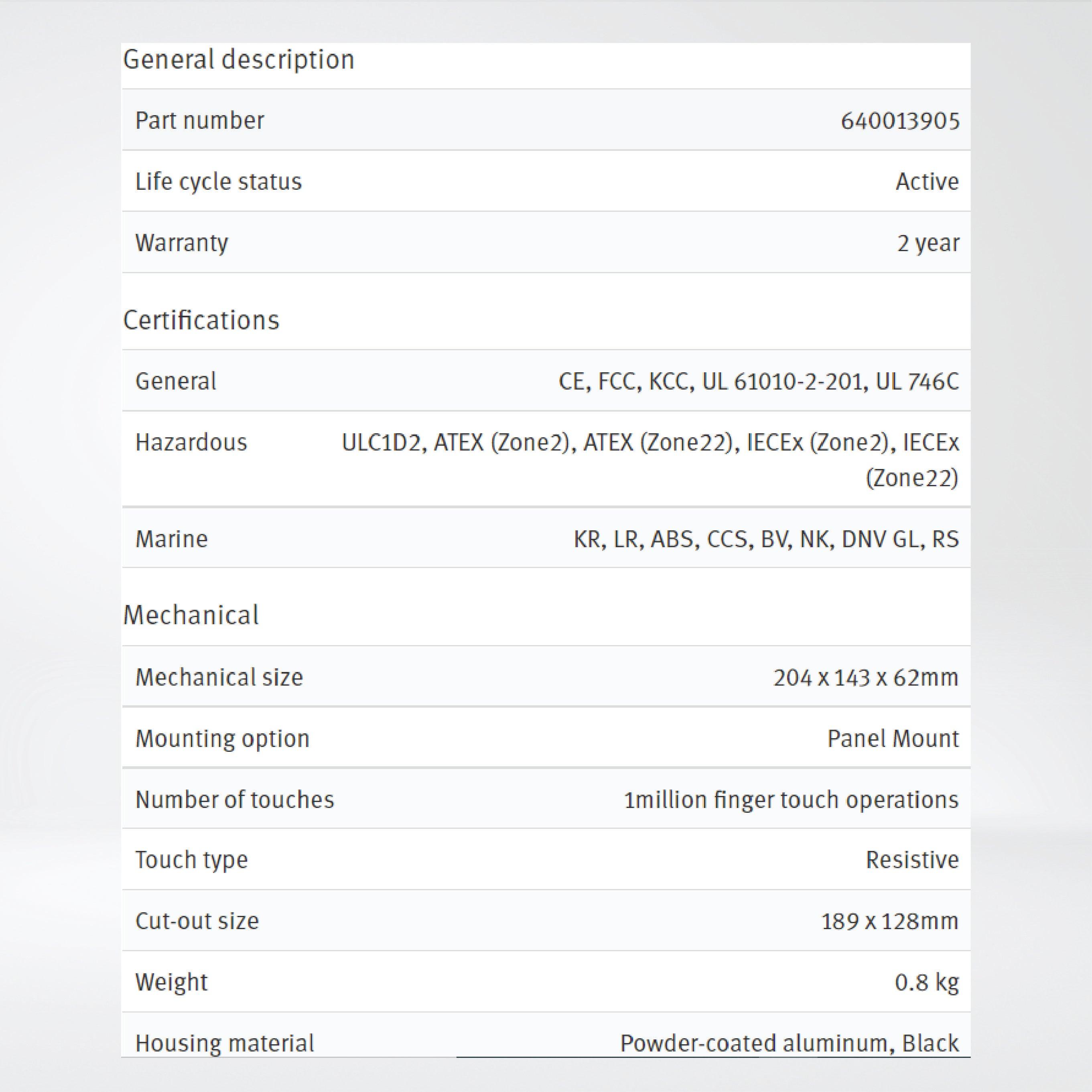Screen dimensions: 1092x1092
Task: Click the Mechanical size value 204 x 143 x 62mm
Action: (865, 677)
